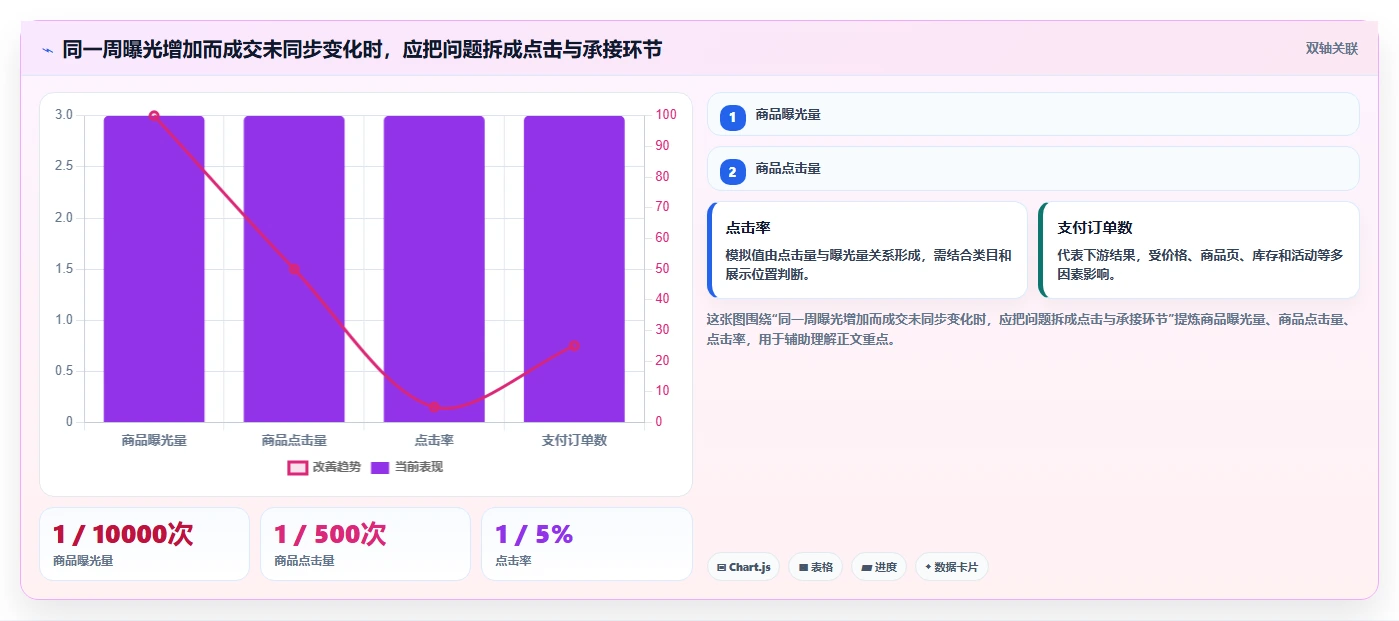Toggle the 当前表现 purple legend swatch
This screenshot has width=1399, height=621.
click(380, 467)
